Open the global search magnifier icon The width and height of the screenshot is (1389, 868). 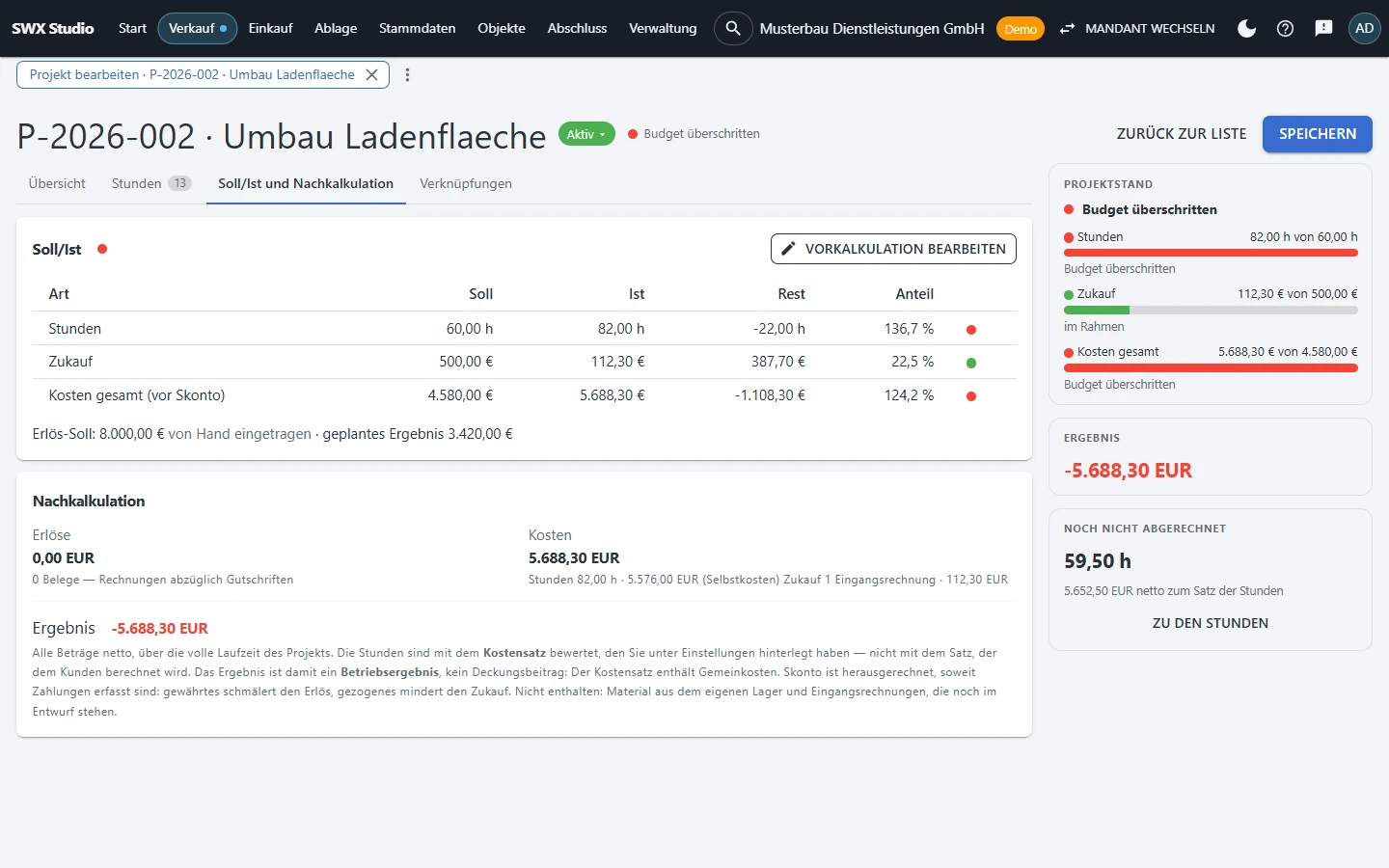[733, 28]
